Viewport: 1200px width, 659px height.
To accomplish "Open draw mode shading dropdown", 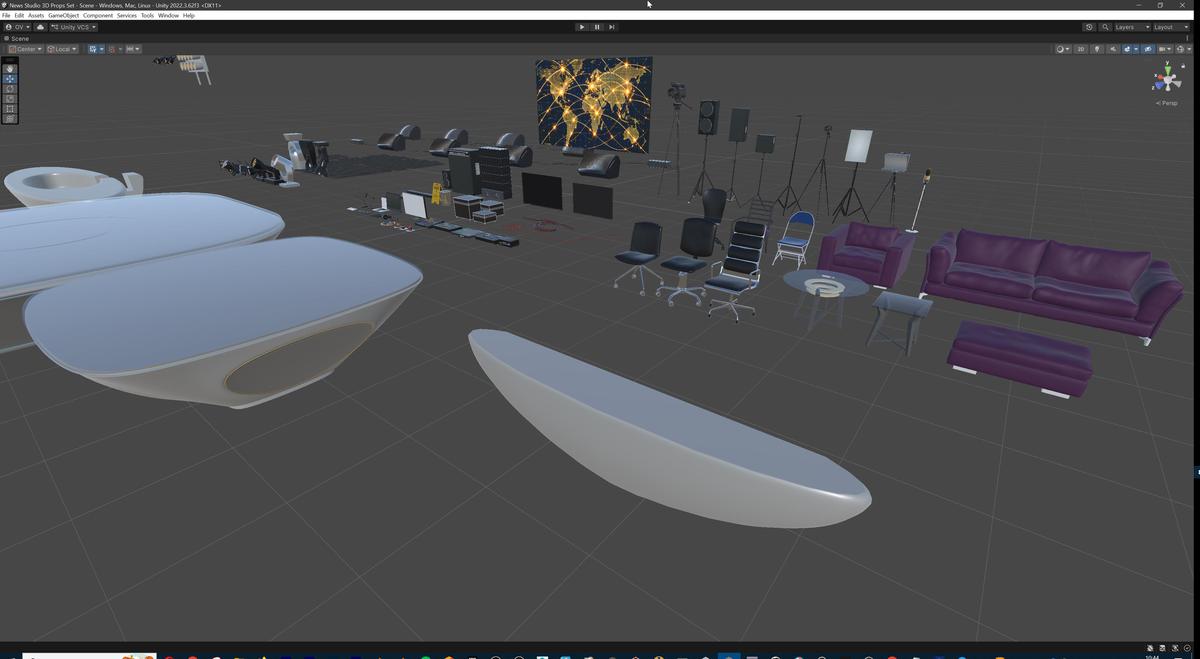I will coord(1064,49).
